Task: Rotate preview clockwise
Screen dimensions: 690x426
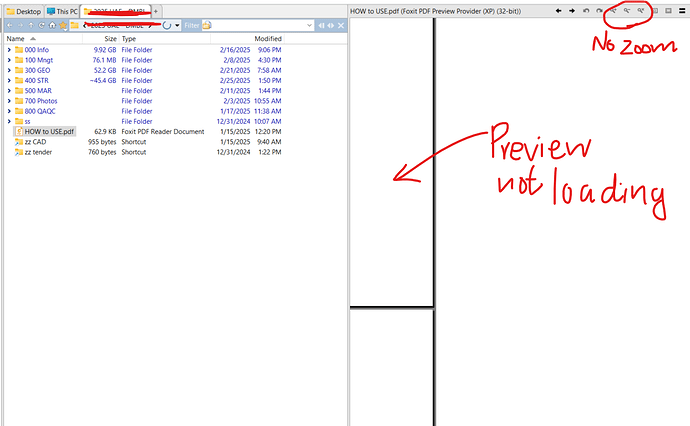Action: [599, 11]
